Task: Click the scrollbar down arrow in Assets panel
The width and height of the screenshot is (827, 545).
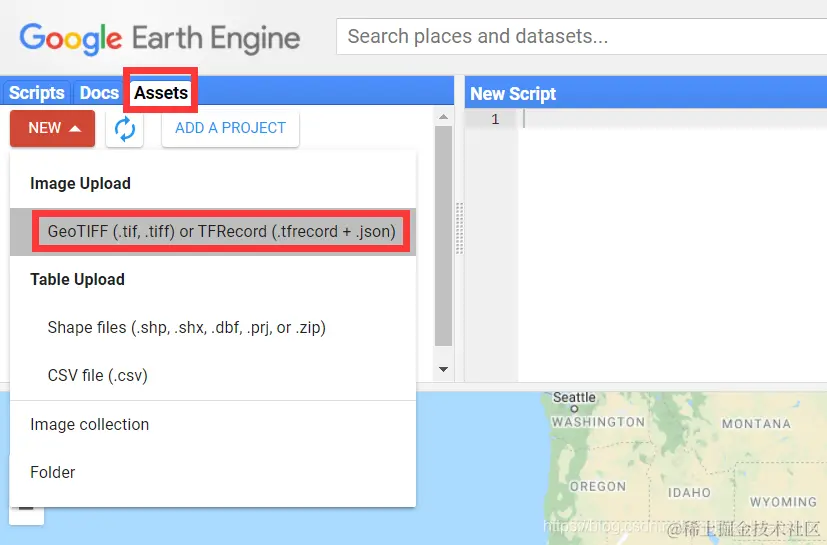Action: [x=444, y=369]
